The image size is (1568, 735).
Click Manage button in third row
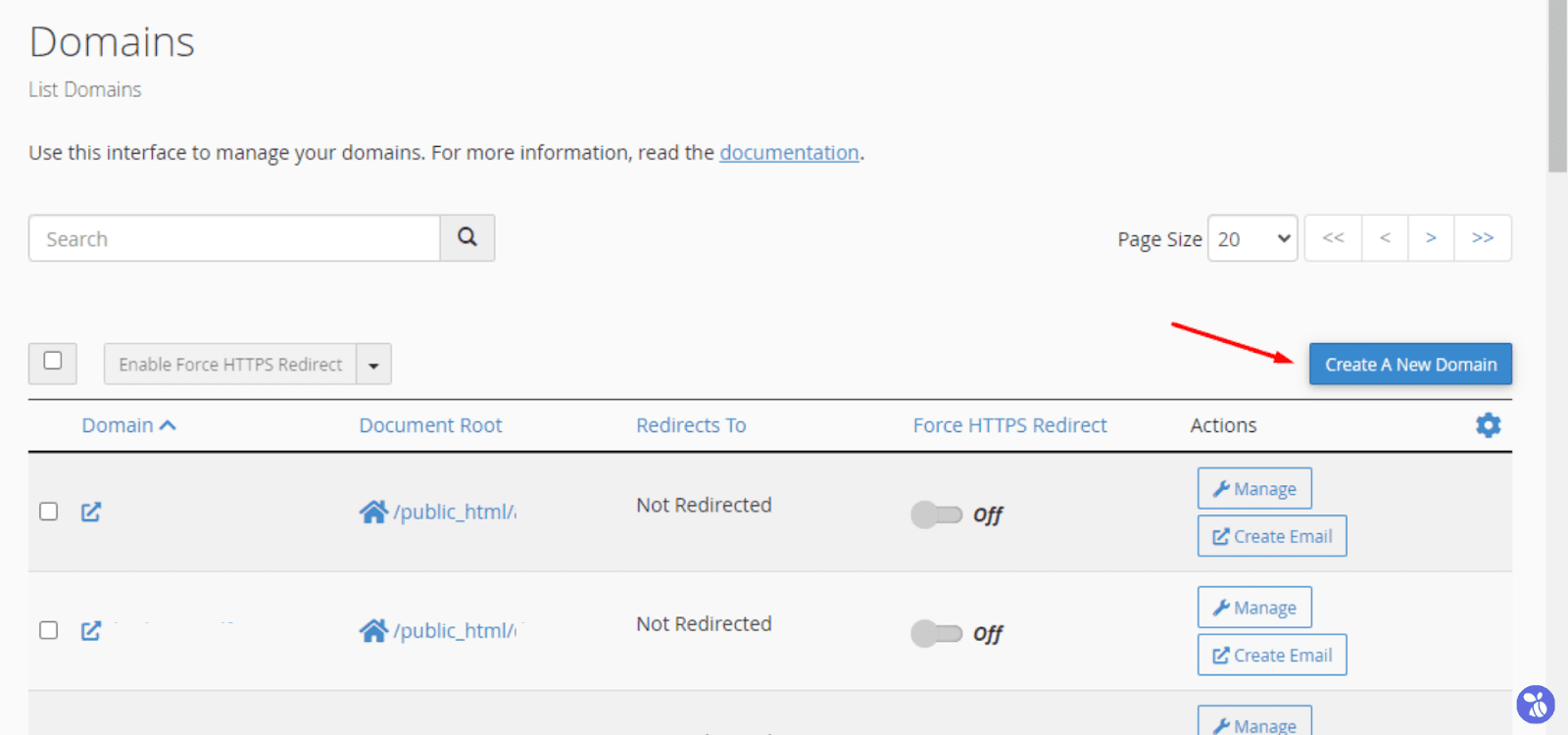[x=1254, y=721]
